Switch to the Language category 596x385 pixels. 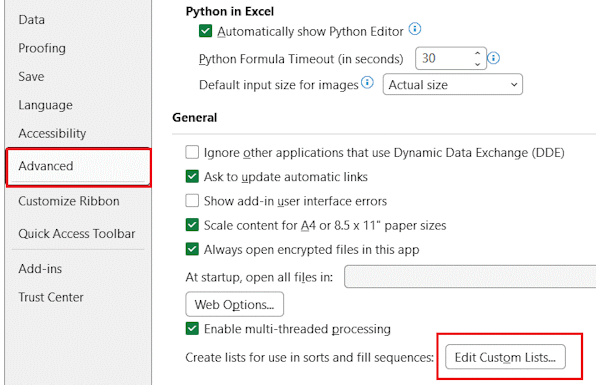coord(45,105)
